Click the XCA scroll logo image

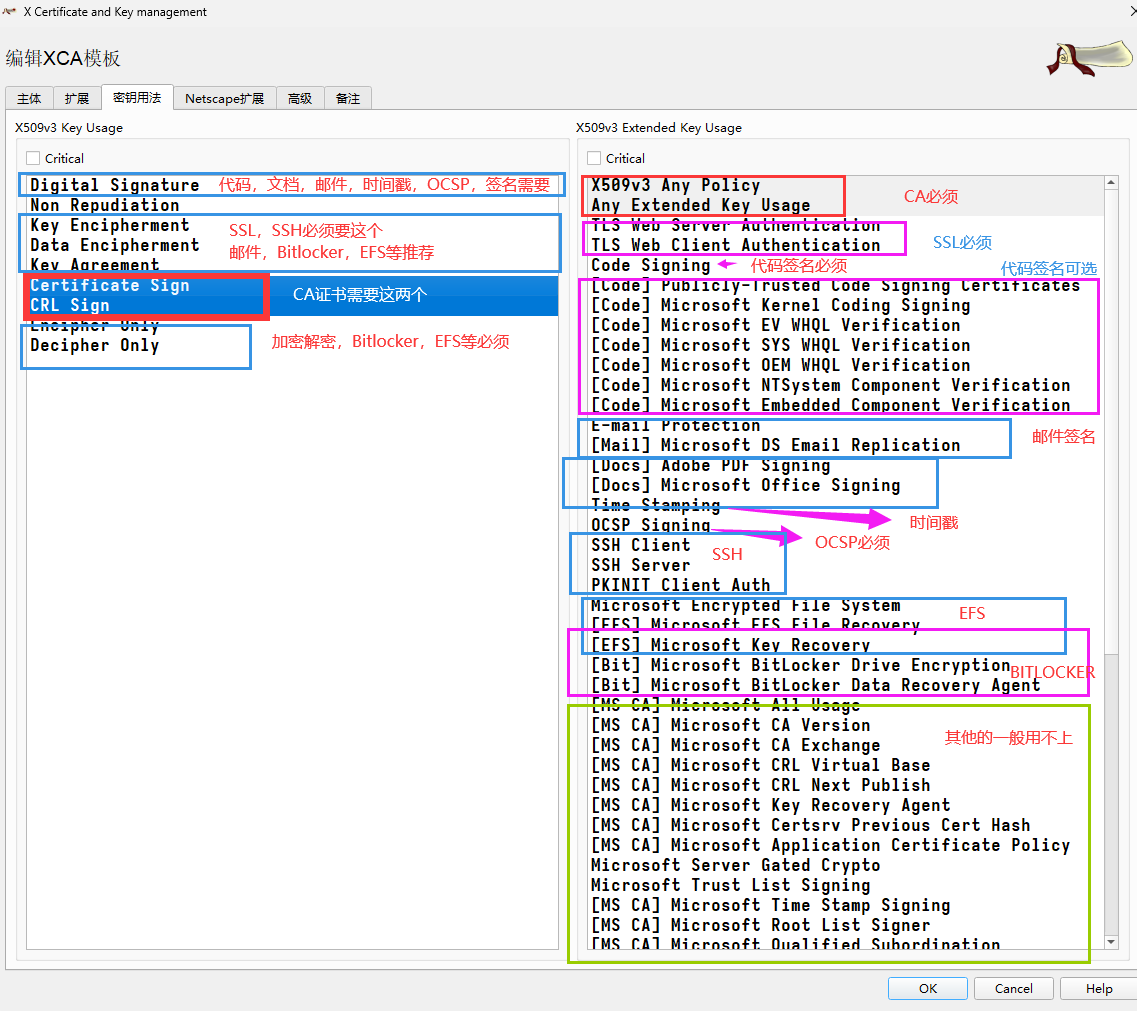(1088, 58)
